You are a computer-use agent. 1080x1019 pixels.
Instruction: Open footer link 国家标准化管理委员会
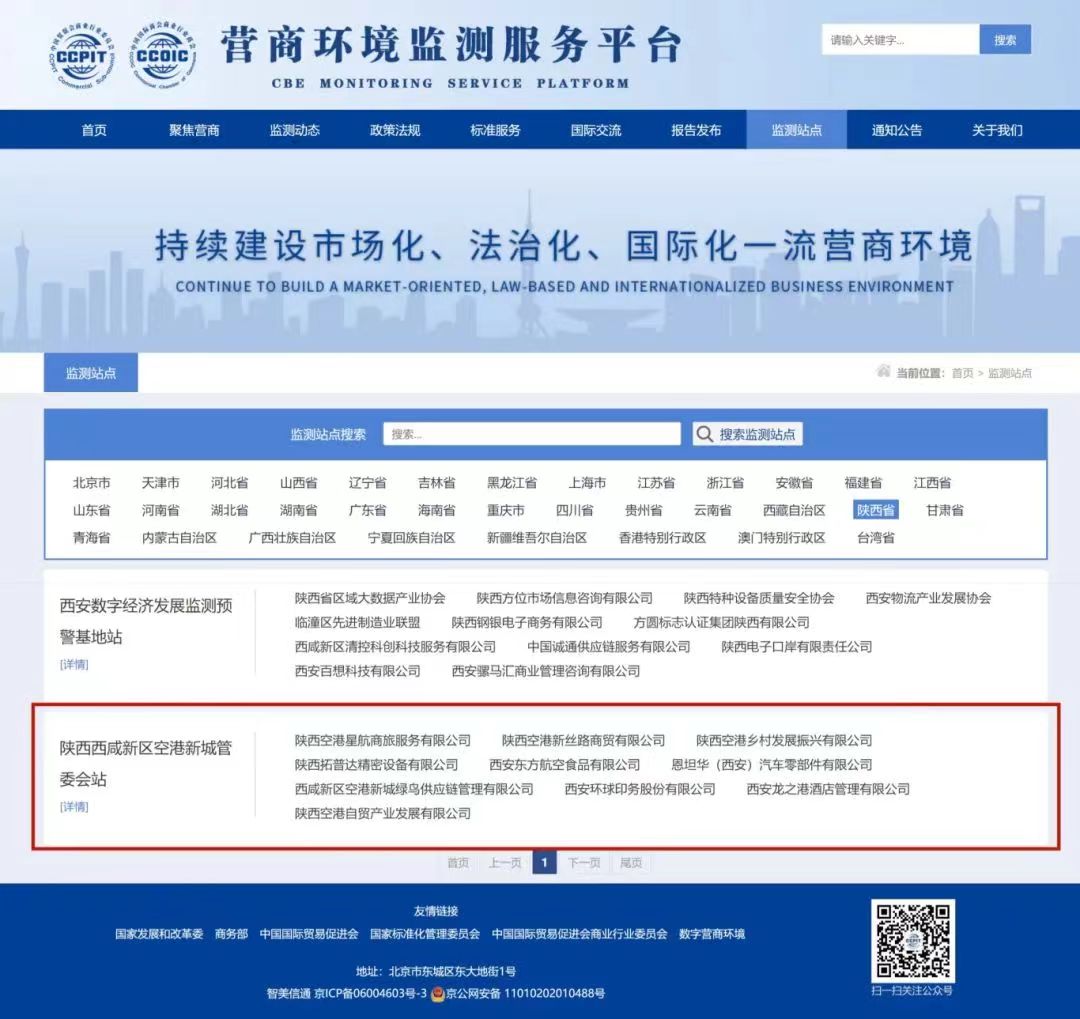click(425, 934)
